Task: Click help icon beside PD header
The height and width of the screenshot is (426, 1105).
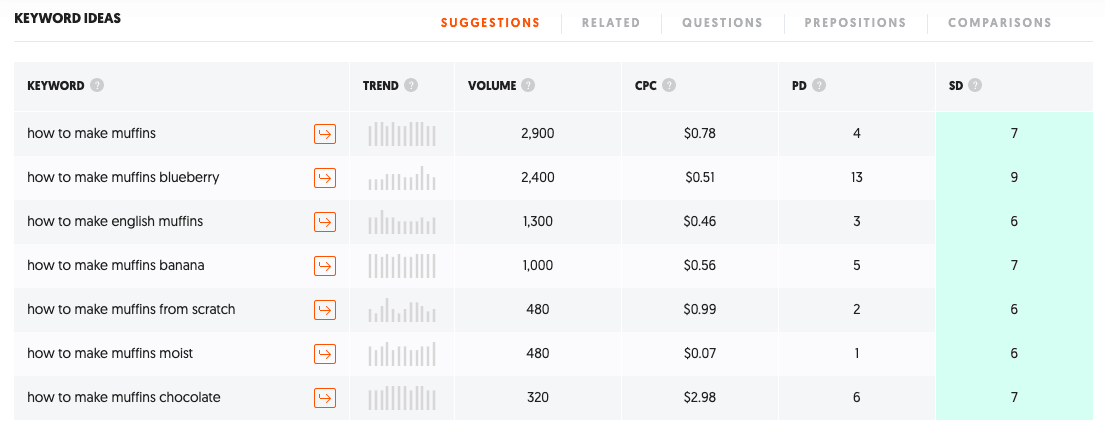Action: click(819, 86)
